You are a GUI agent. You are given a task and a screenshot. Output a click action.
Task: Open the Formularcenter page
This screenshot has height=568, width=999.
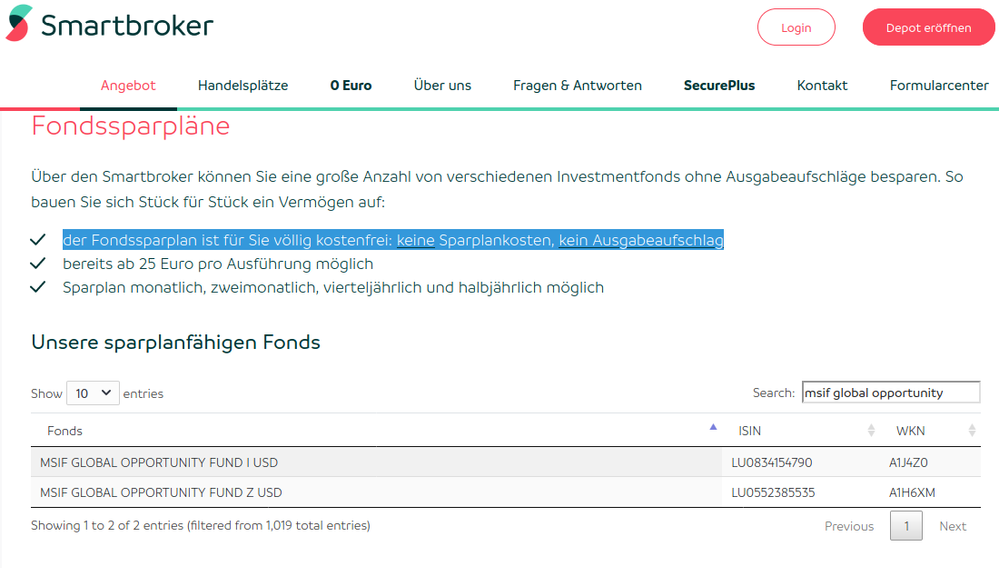pyautogui.click(x=939, y=85)
